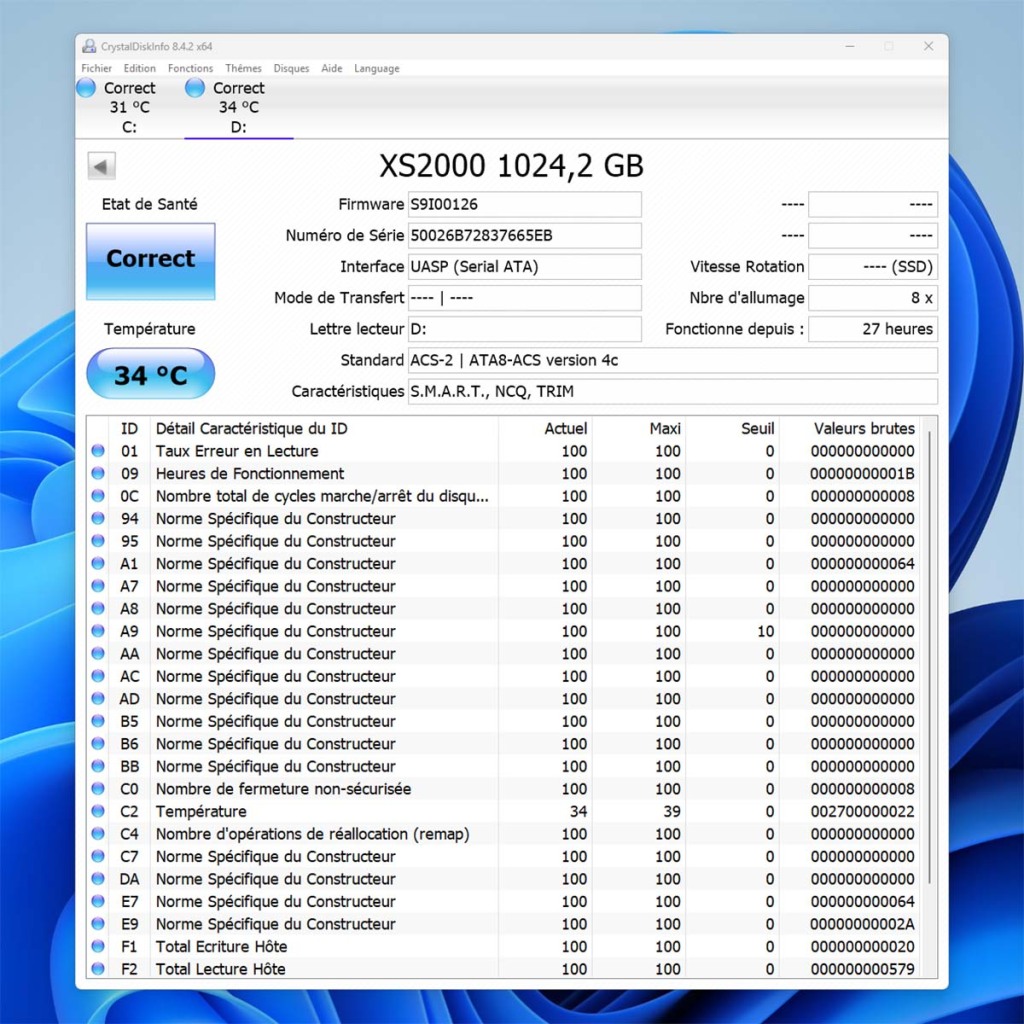Click the Vitesse Rotation value (SSD)
The height and width of the screenshot is (1024, 1024).
pos(873,266)
